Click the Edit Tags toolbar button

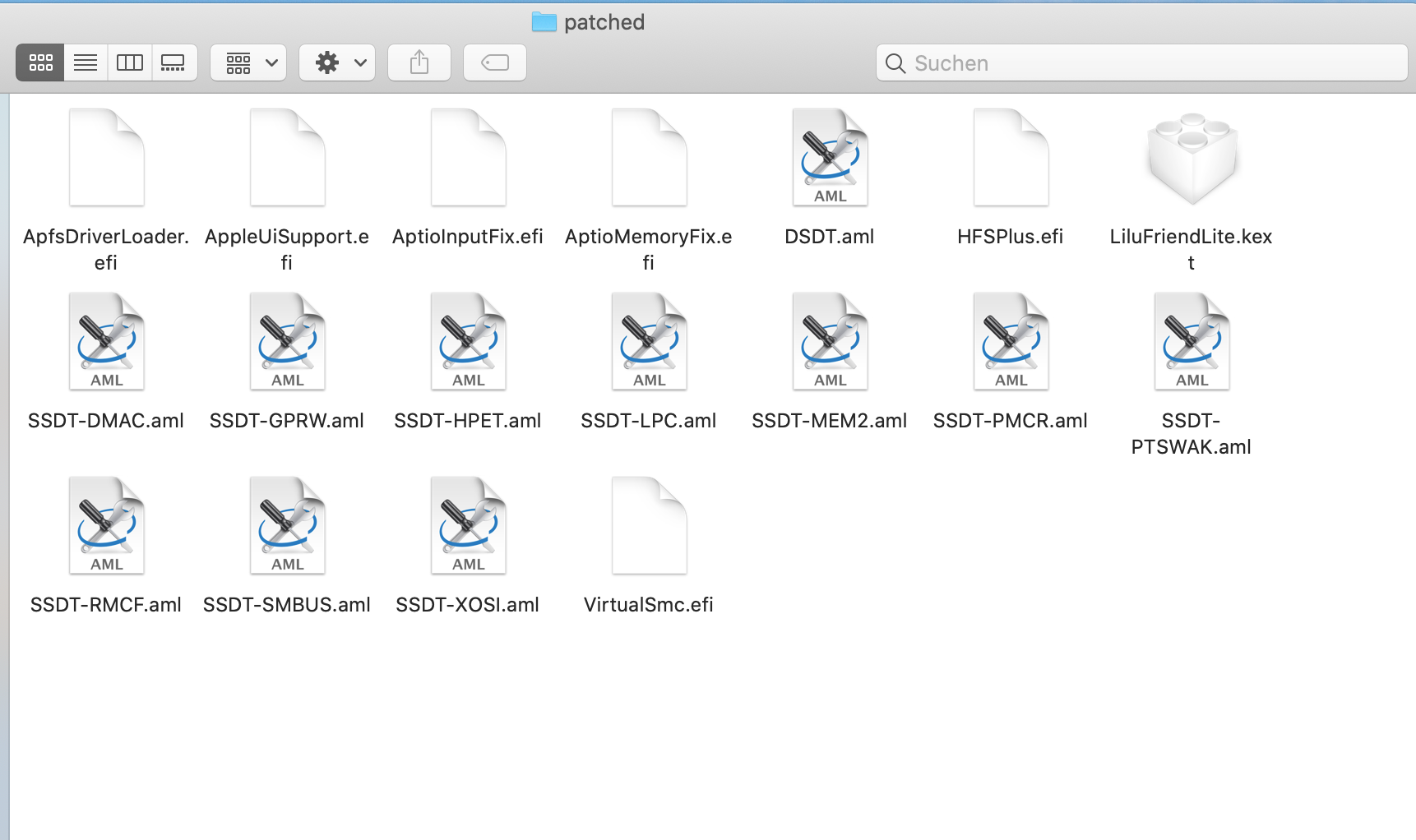495,62
